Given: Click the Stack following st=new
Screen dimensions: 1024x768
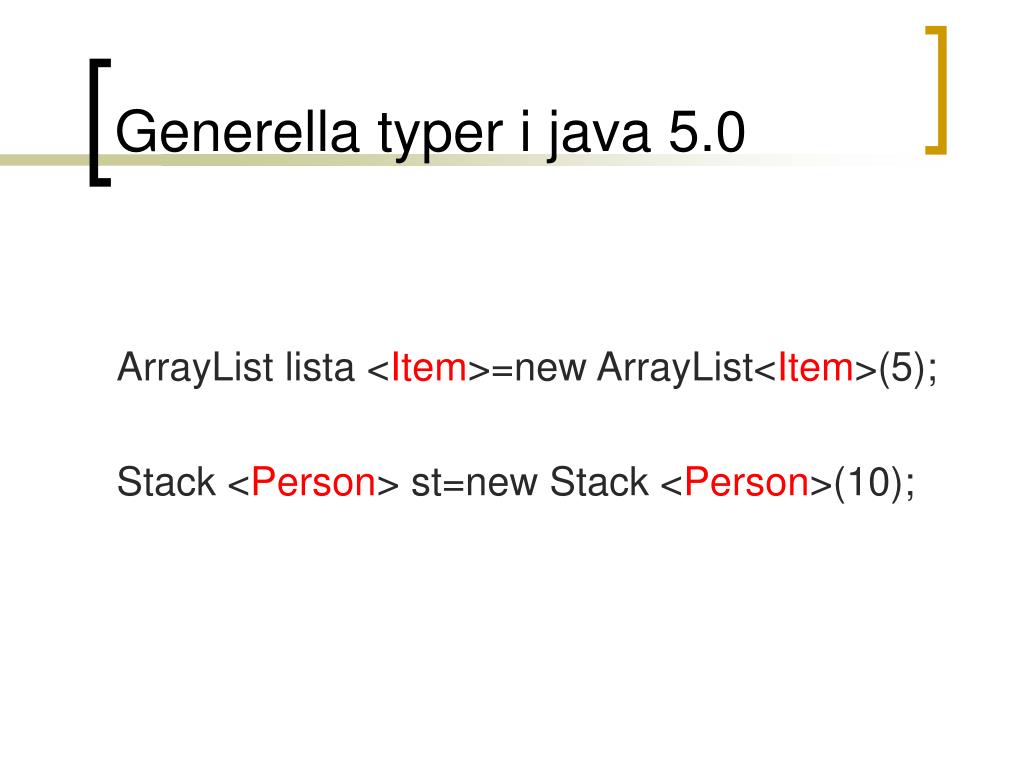Looking at the screenshot, I should pos(599,482).
